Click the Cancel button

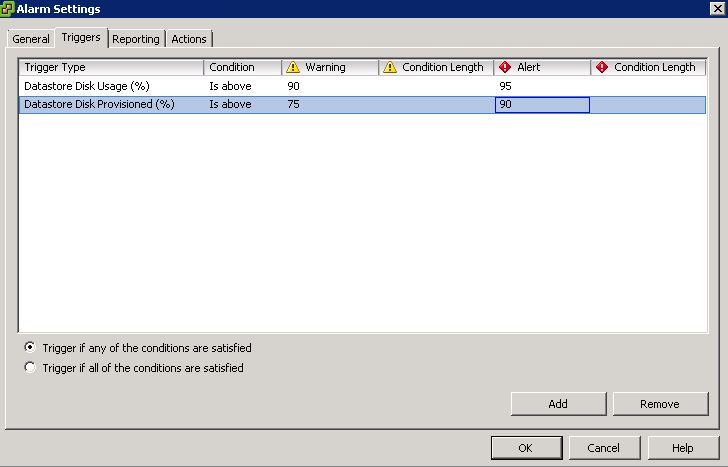click(604, 448)
